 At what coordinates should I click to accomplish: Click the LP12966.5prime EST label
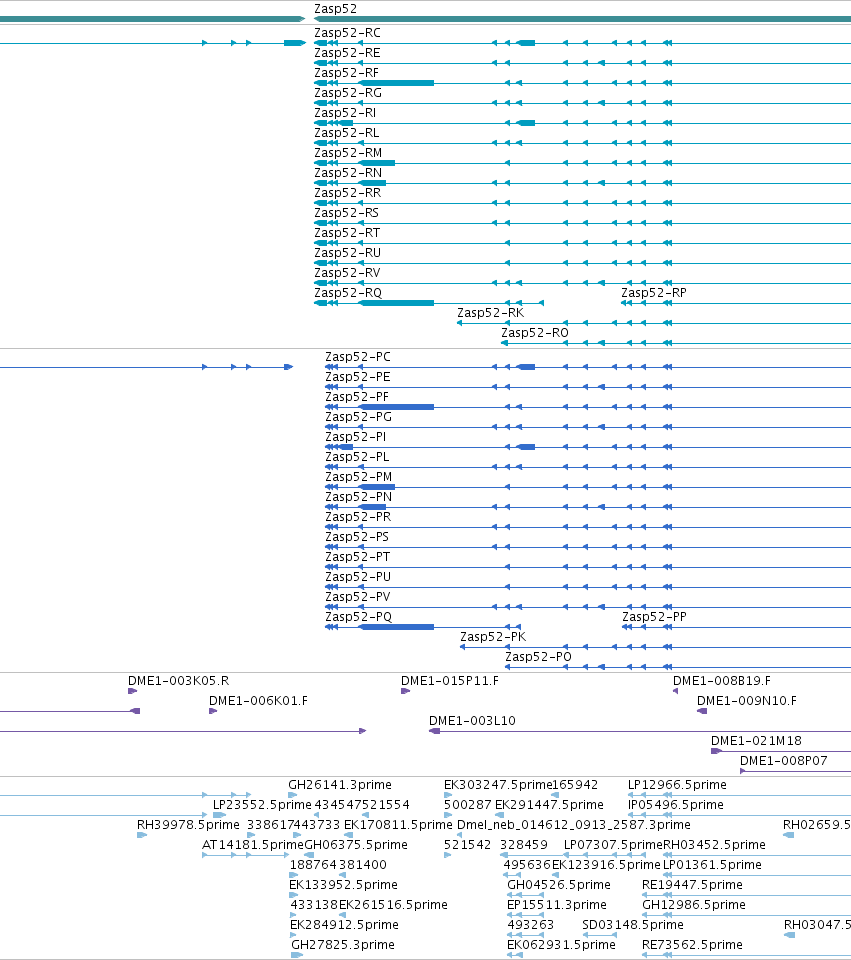[x=677, y=785]
